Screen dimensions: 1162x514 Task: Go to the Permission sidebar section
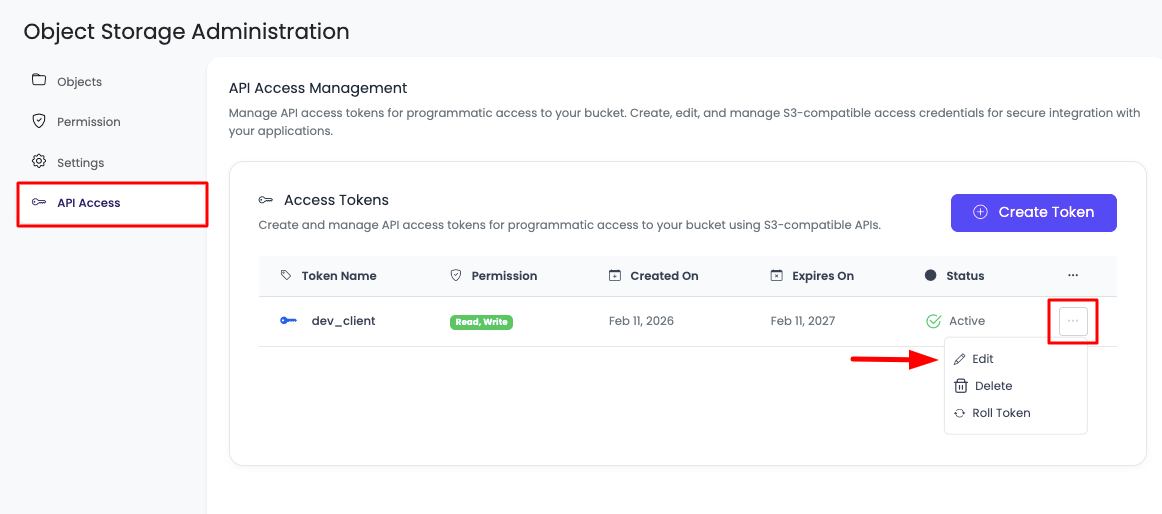tap(88, 122)
